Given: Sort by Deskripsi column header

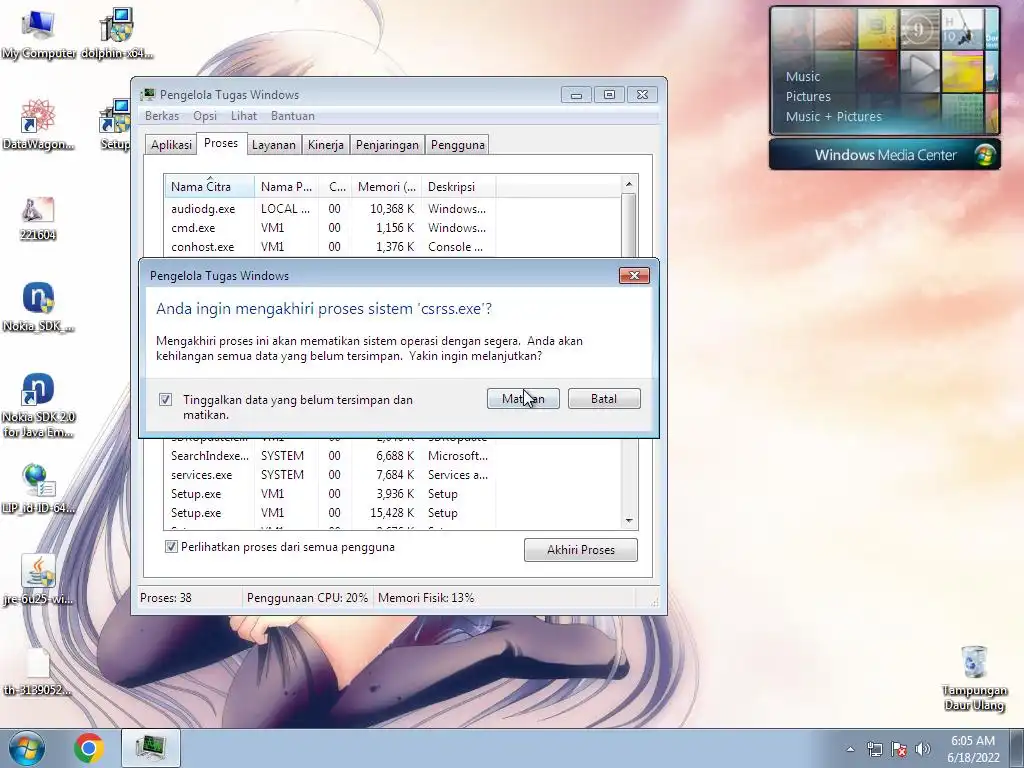Looking at the screenshot, I should tap(458, 187).
